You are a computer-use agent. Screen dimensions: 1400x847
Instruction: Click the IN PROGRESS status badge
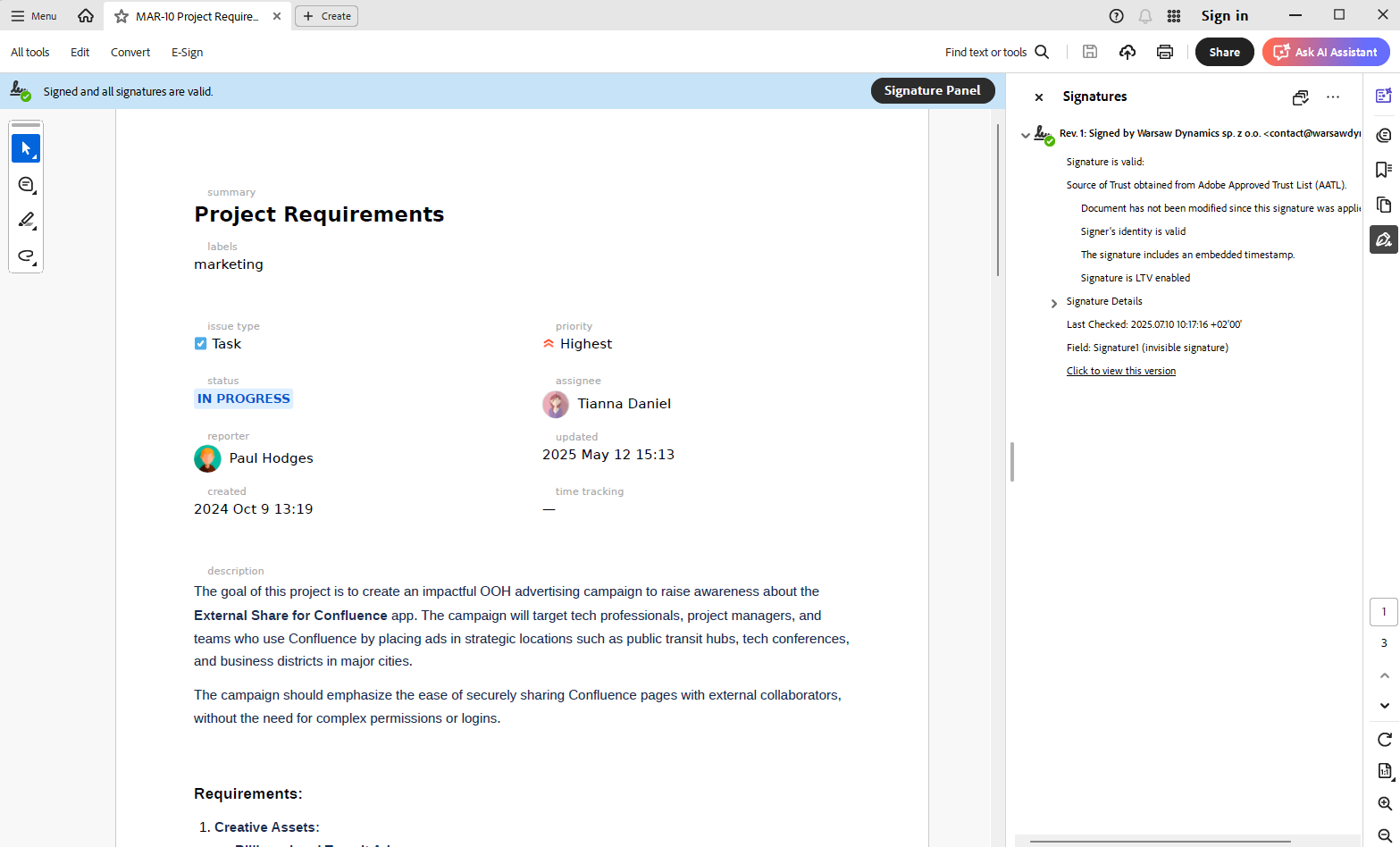[243, 398]
